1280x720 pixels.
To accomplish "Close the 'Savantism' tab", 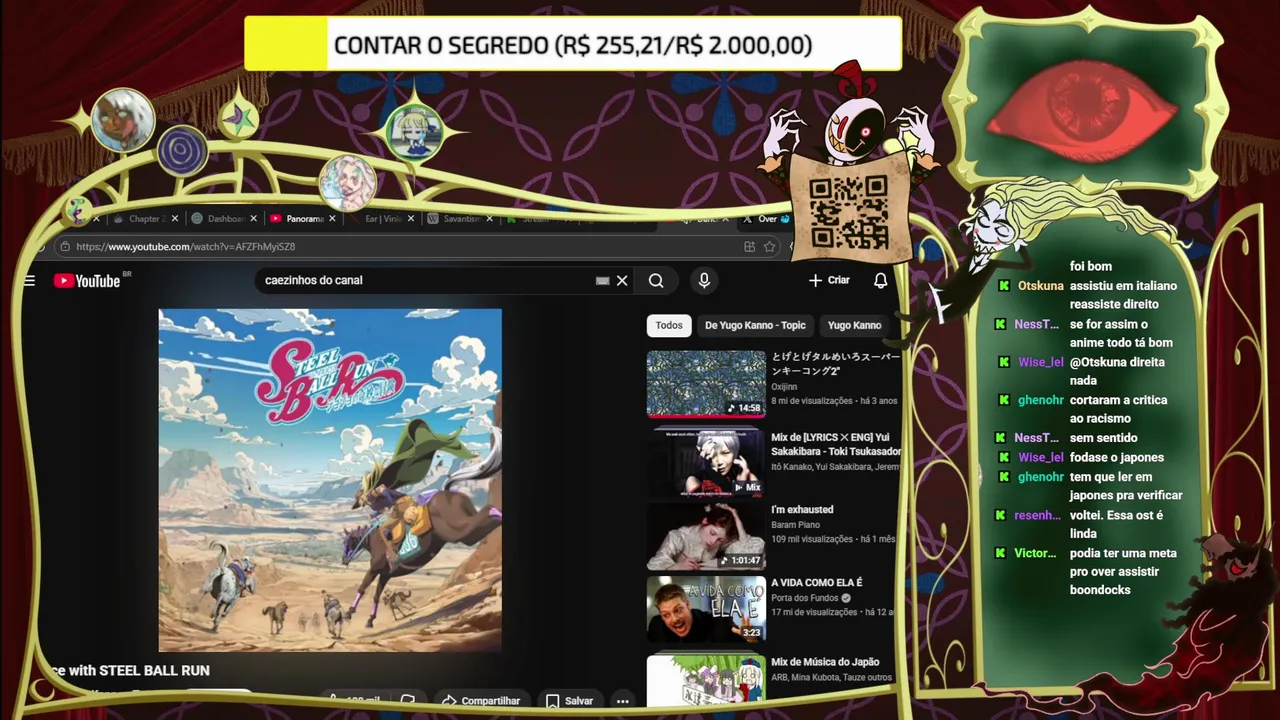I will coord(489,219).
